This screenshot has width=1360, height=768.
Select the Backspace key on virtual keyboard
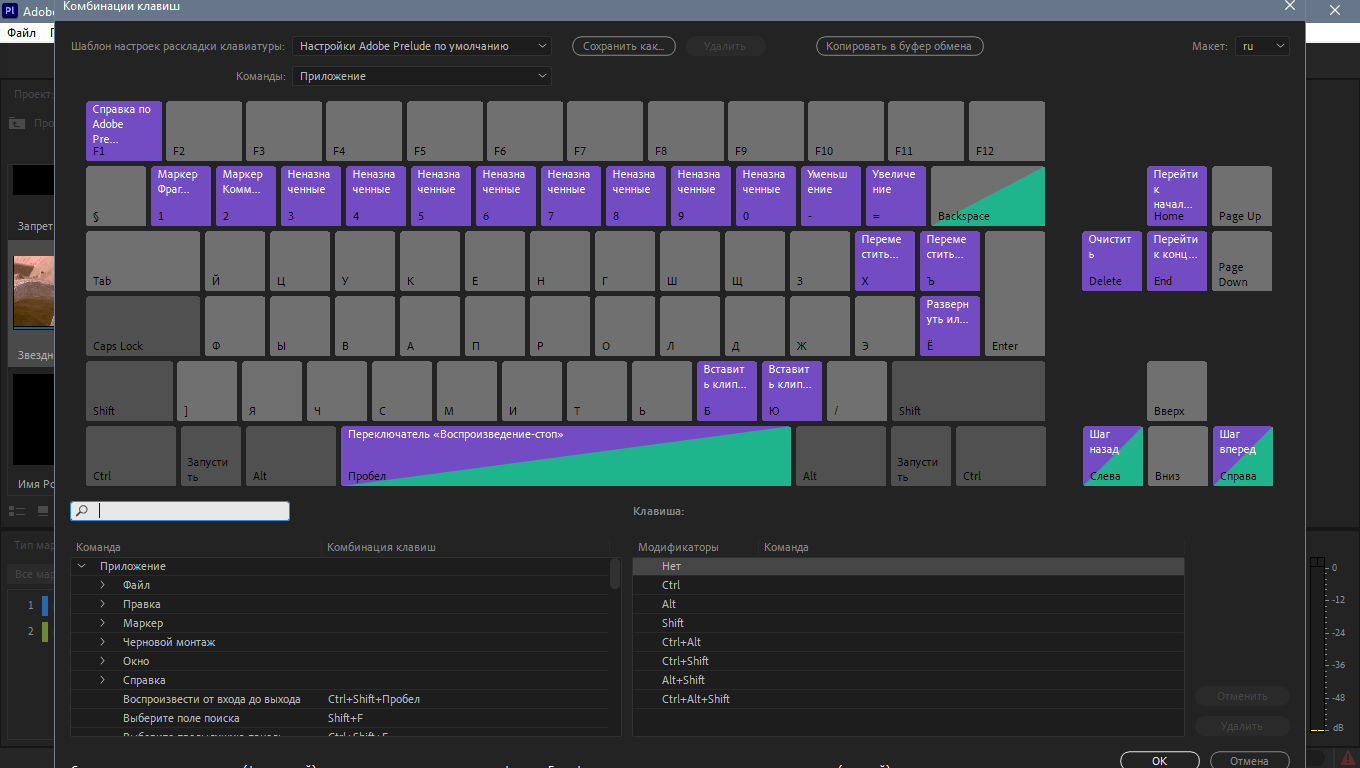tap(988, 196)
